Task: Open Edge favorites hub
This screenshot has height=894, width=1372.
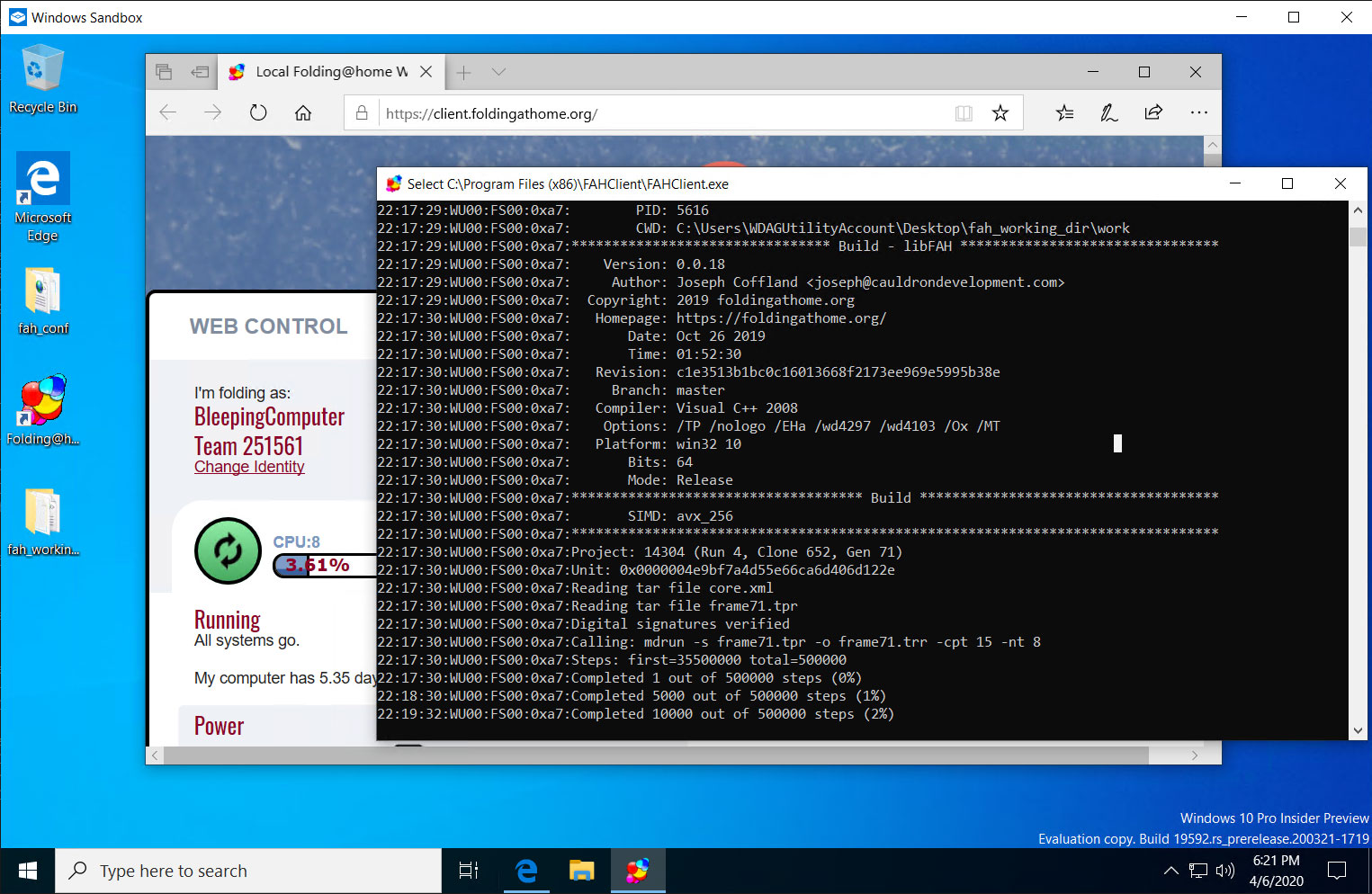Action: pos(1065,113)
